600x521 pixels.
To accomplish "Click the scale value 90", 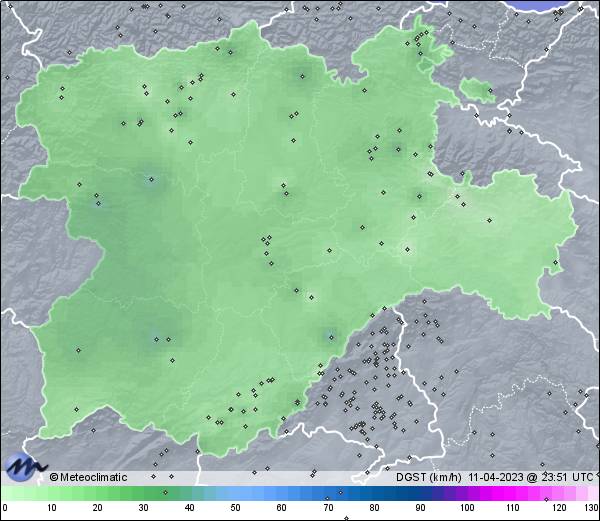I will pos(420,508).
